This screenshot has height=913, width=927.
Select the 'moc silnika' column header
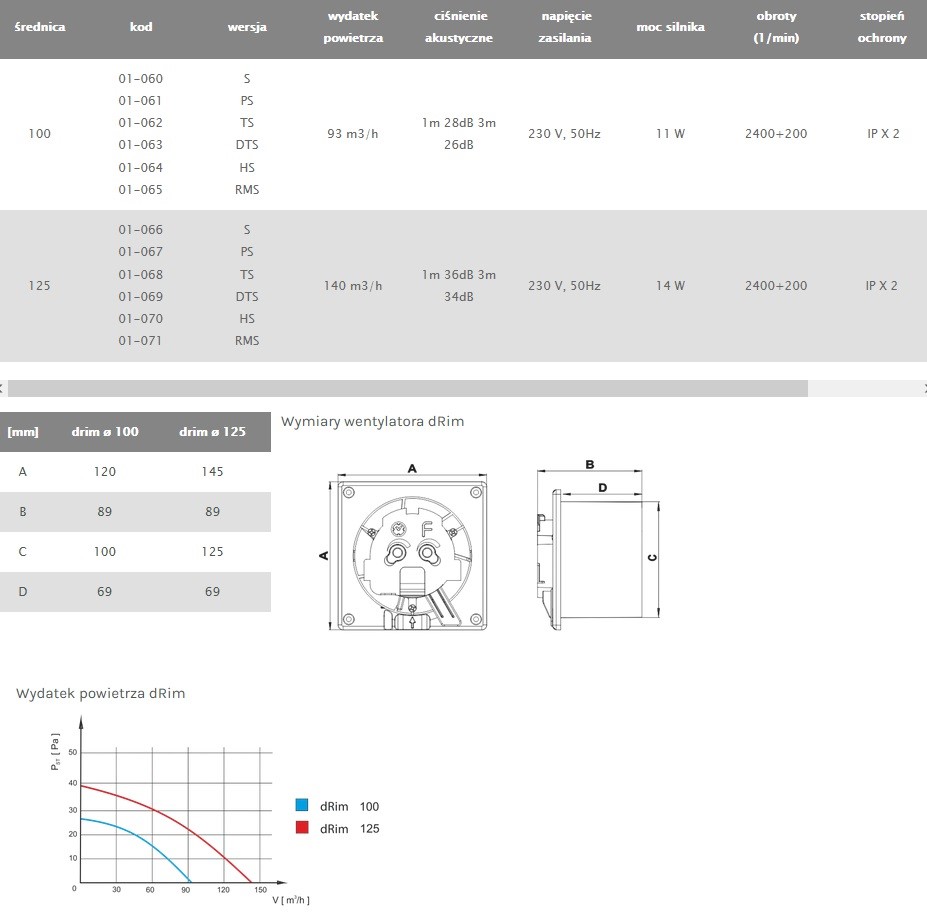(670, 27)
